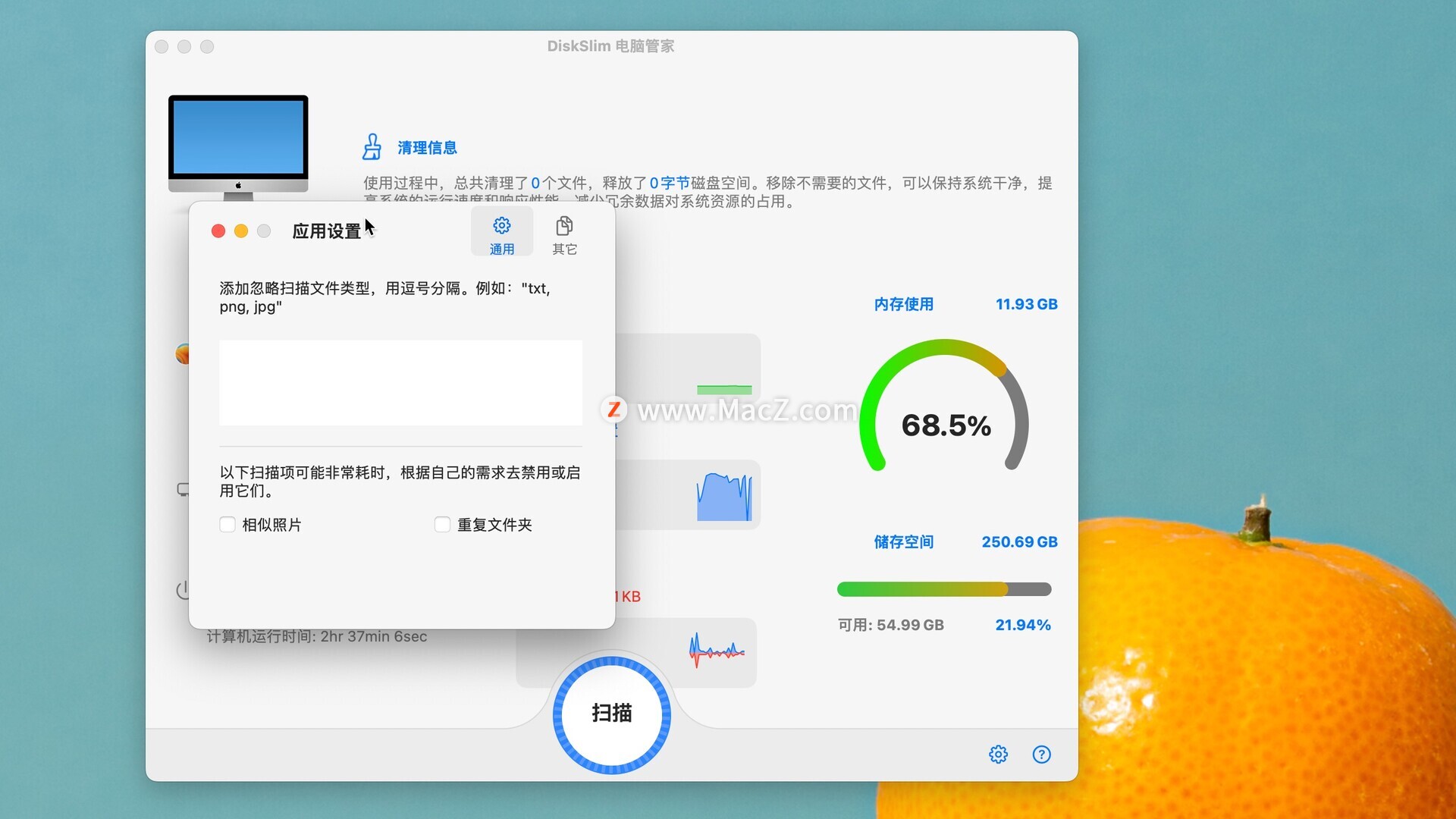Select the 21.94% free percentage
This screenshot has height=819, width=1456.
pos(1023,625)
